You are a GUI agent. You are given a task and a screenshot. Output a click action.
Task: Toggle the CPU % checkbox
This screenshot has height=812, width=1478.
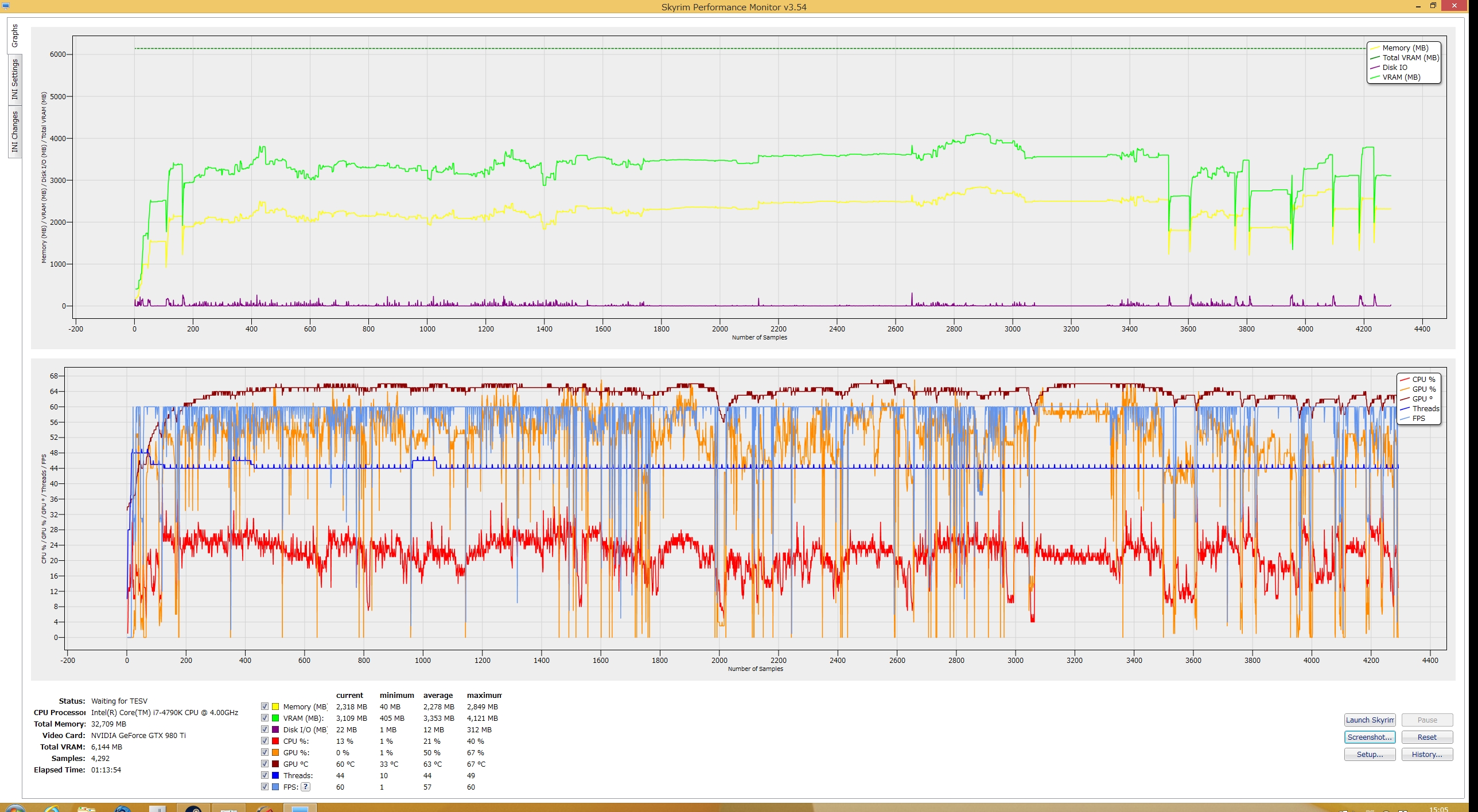pyautogui.click(x=265, y=741)
